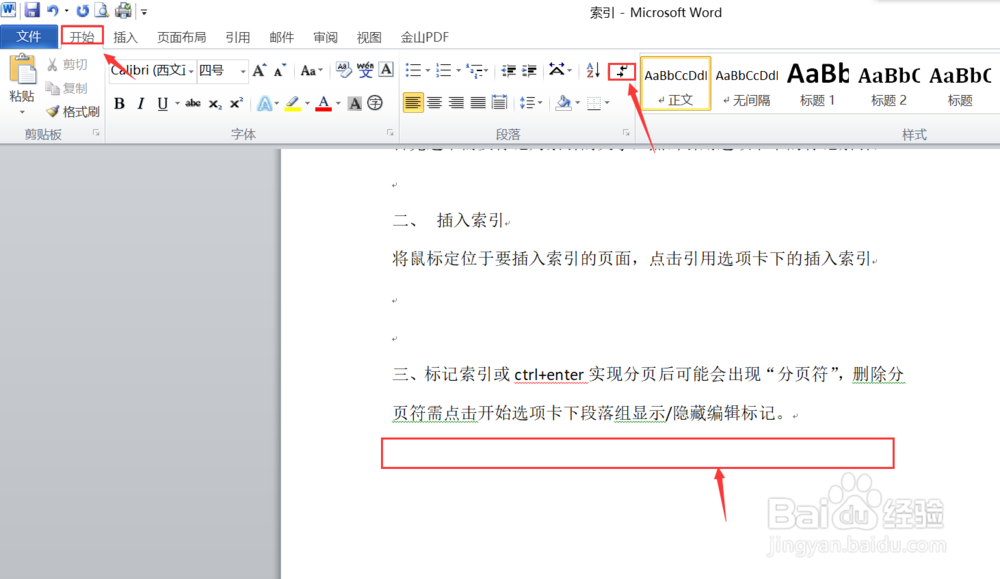Screen dimensions: 1000x579
Task: Toggle subscript formatting
Action: pyautogui.click(x=215, y=103)
